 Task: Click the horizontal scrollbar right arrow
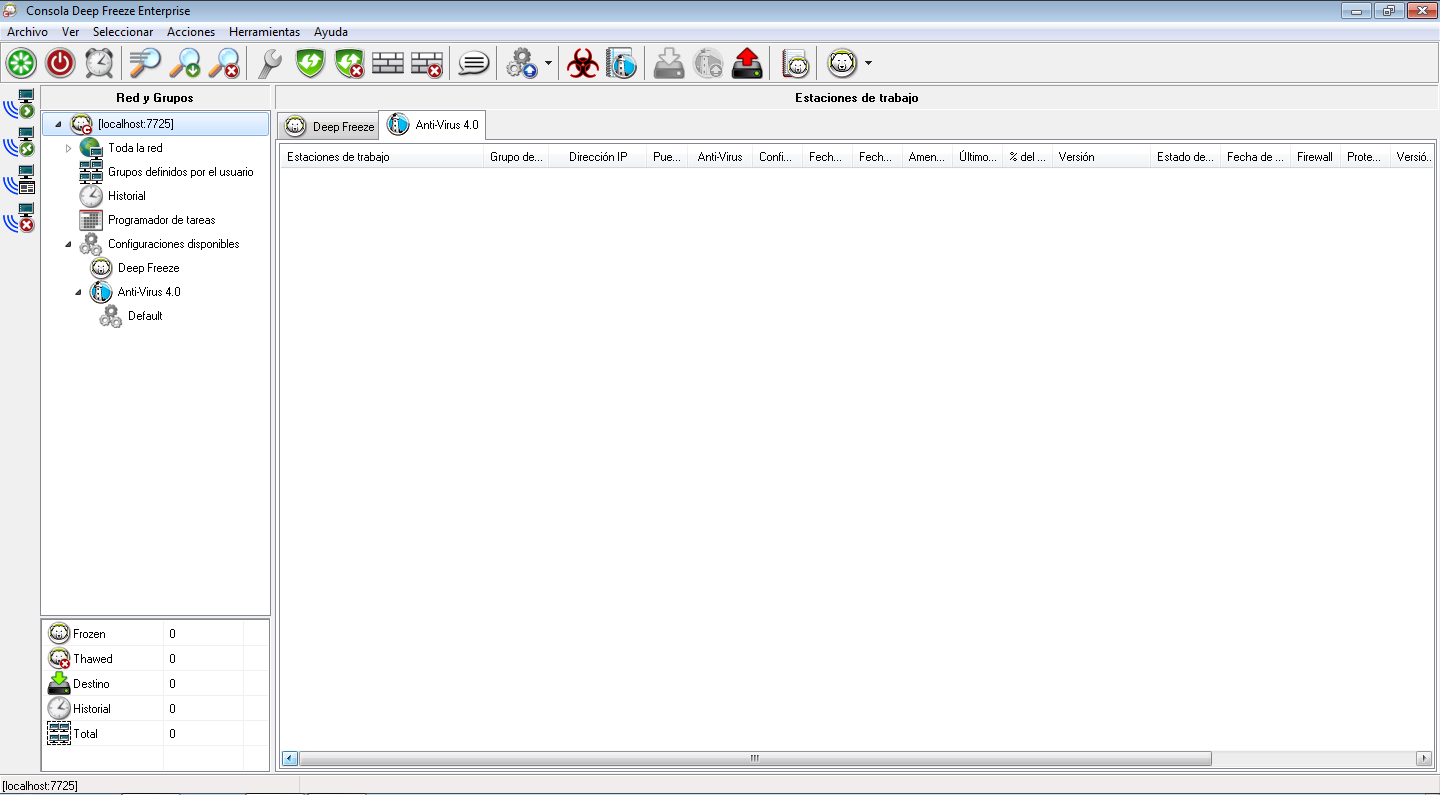click(x=1424, y=758)
